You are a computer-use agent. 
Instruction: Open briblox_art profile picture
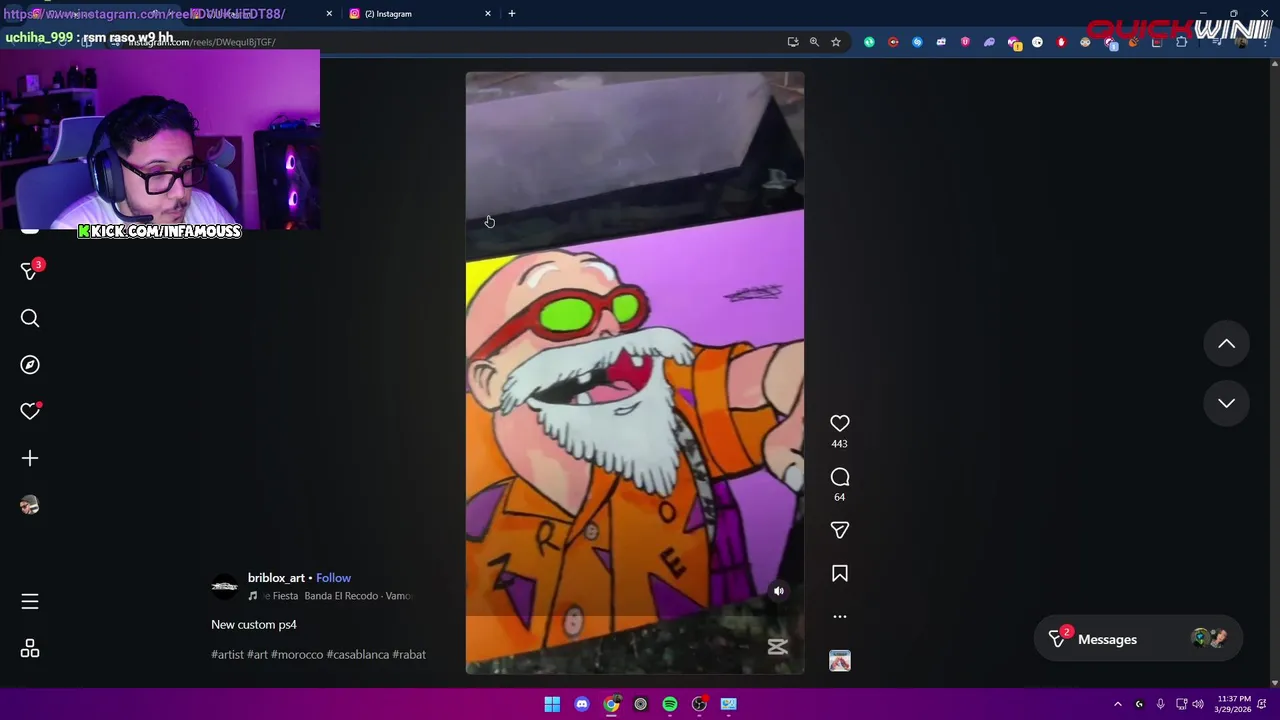coord(225,587)
